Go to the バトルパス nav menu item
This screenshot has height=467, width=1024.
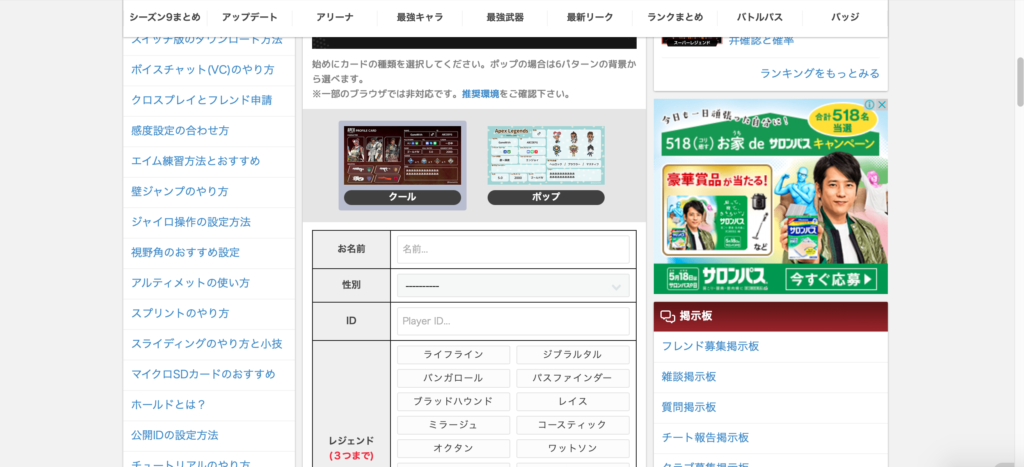(x=760, y=17)
